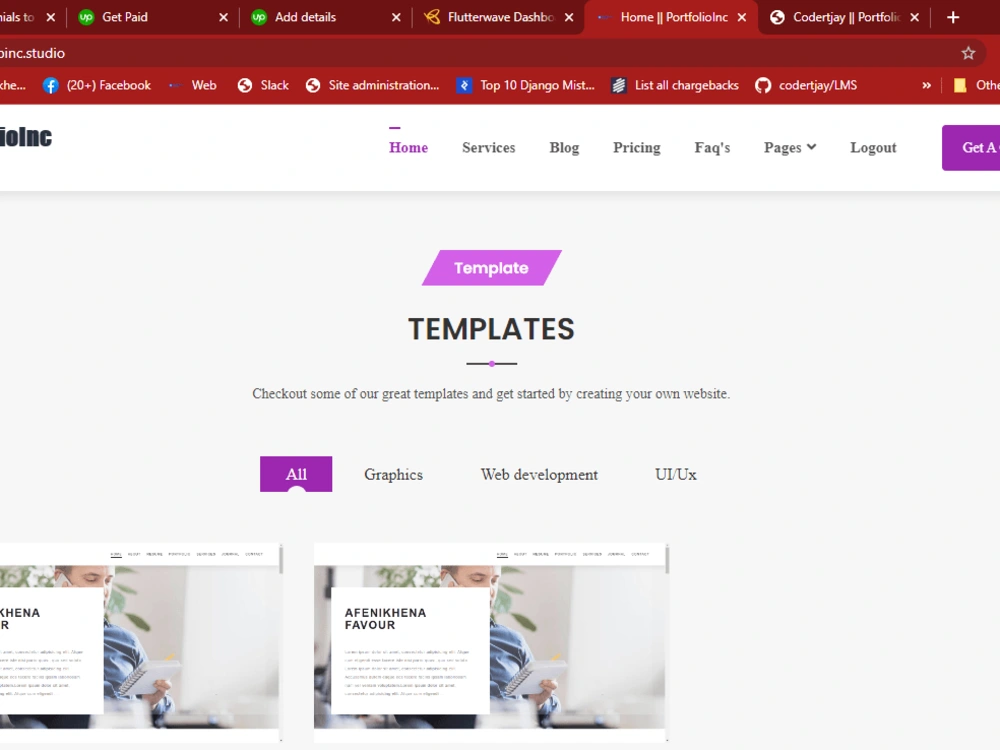
Task: Open the Services page
Action: pos(489,147)
